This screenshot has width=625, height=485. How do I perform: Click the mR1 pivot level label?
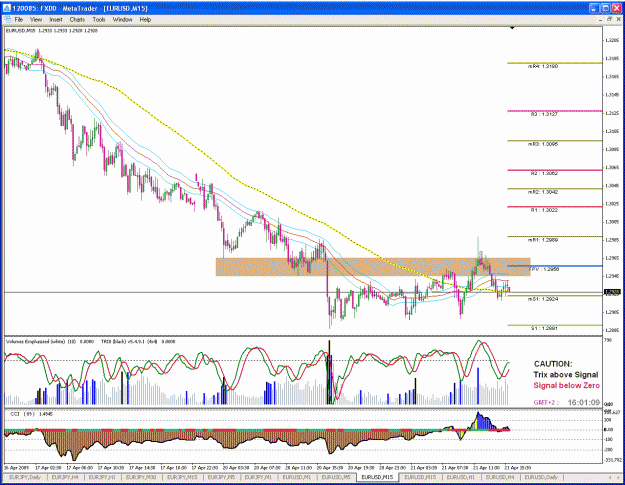[542, 240]
